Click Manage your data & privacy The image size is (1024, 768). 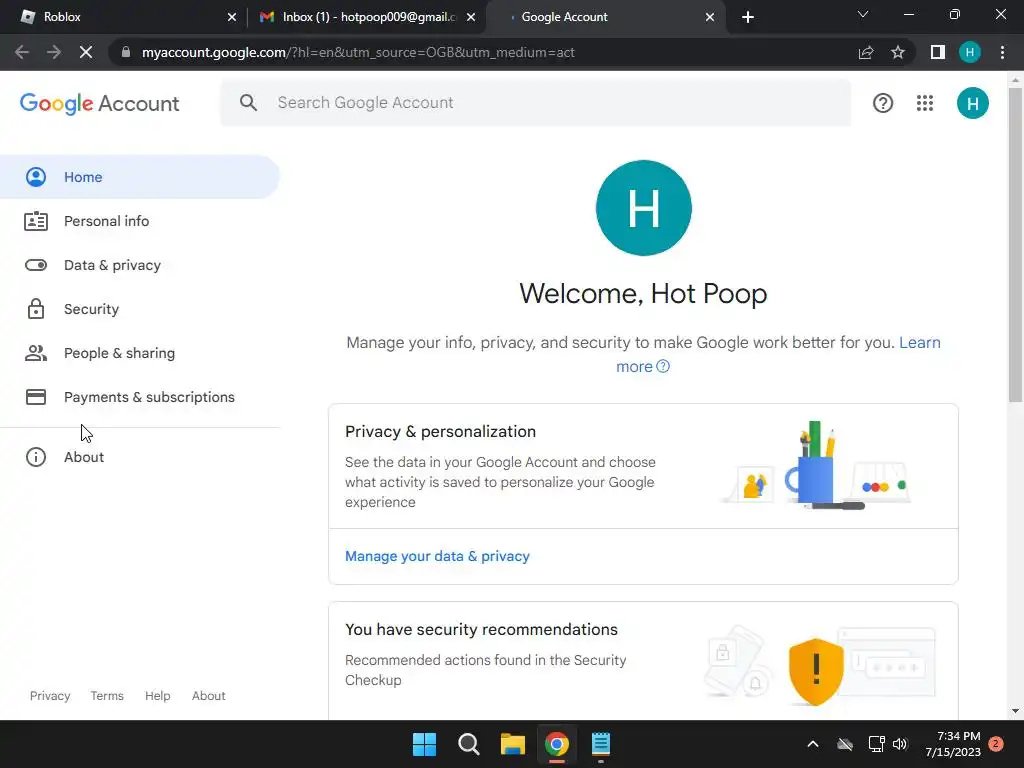click(x=437, y=556)
